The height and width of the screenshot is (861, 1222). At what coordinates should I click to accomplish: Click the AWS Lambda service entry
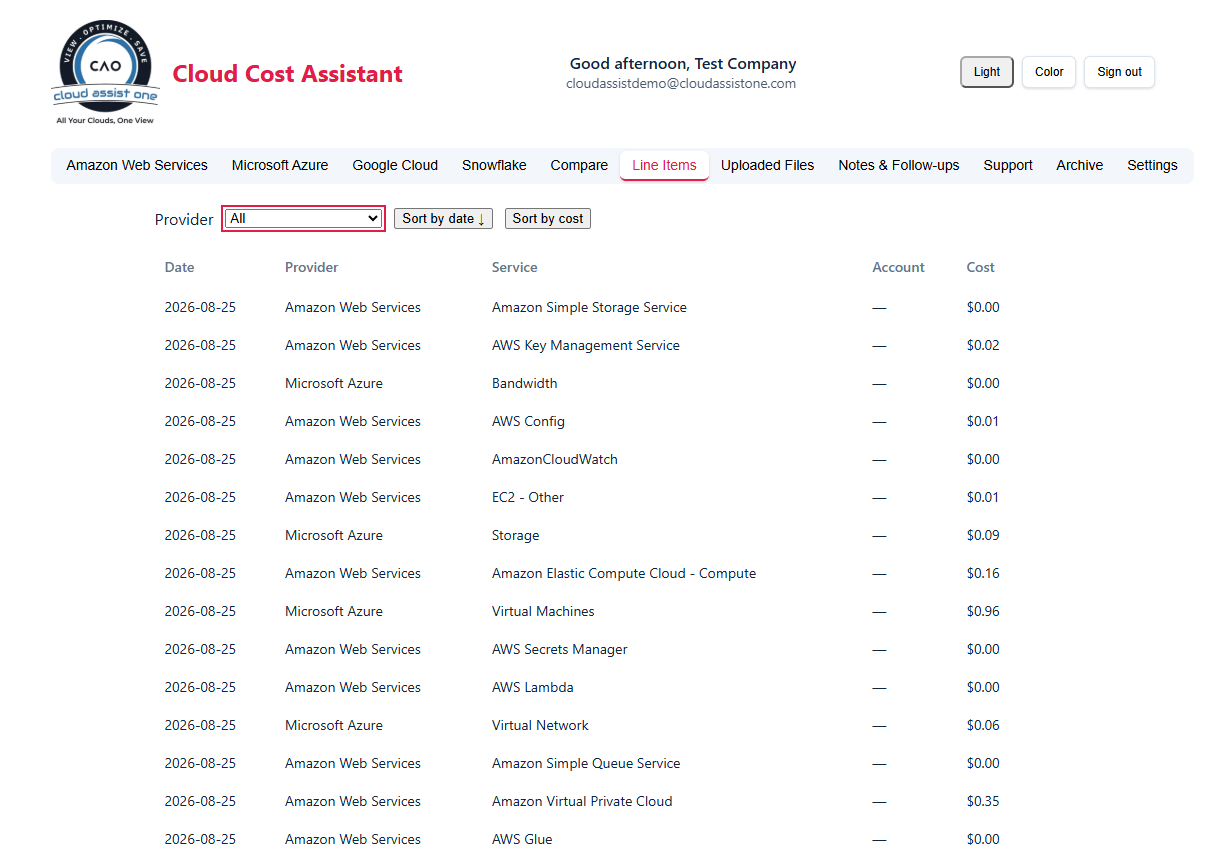[x=533, y=687]
